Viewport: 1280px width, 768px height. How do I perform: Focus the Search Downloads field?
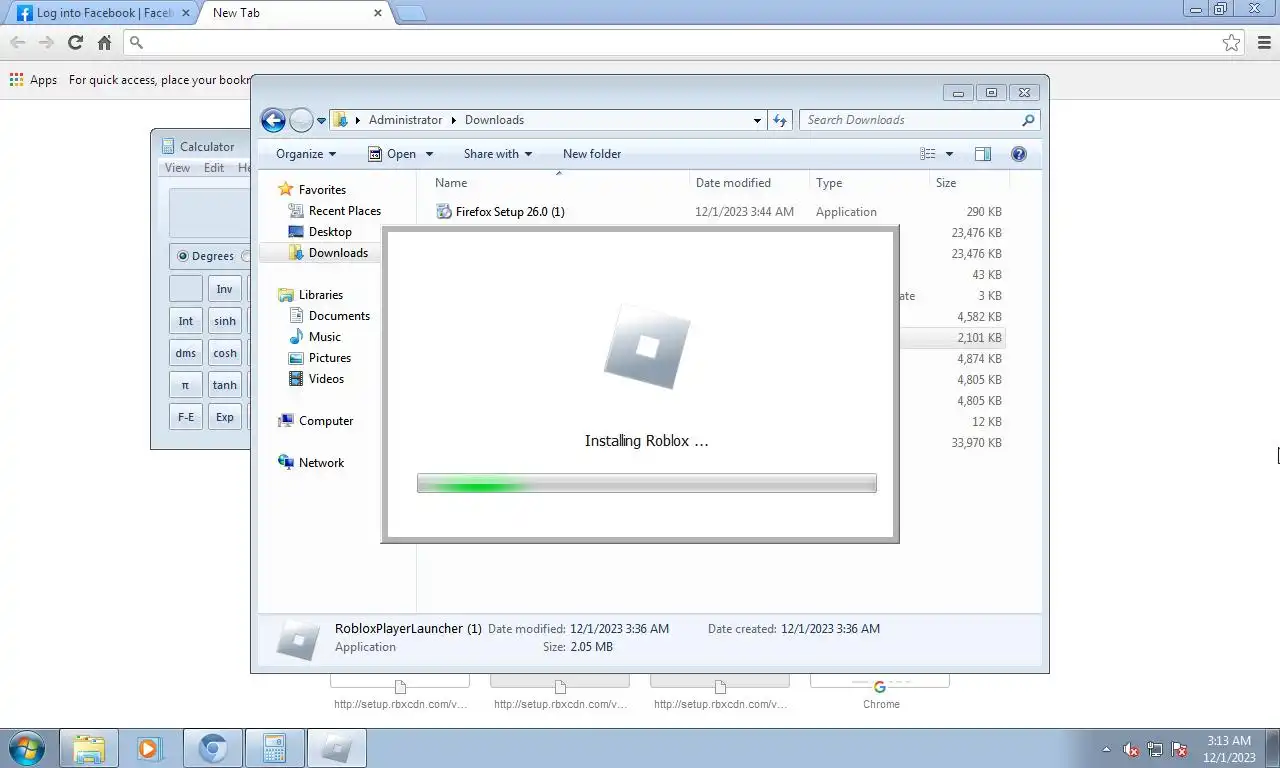click(x=919, y=120)
